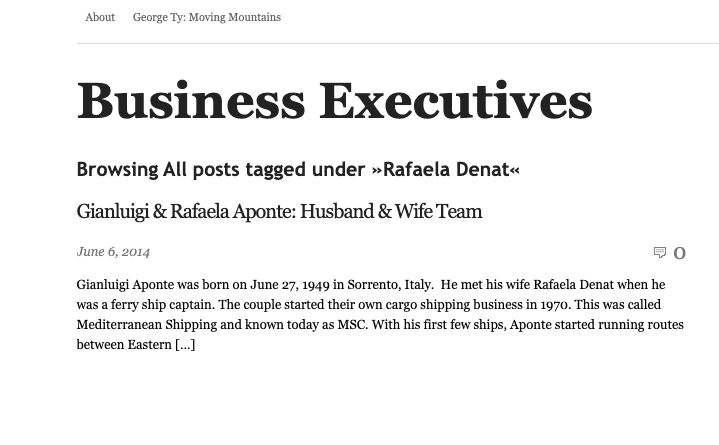Click the Business Executives site title
The width and height of the screenshot is (719, 445).
(x=335, y=101)
